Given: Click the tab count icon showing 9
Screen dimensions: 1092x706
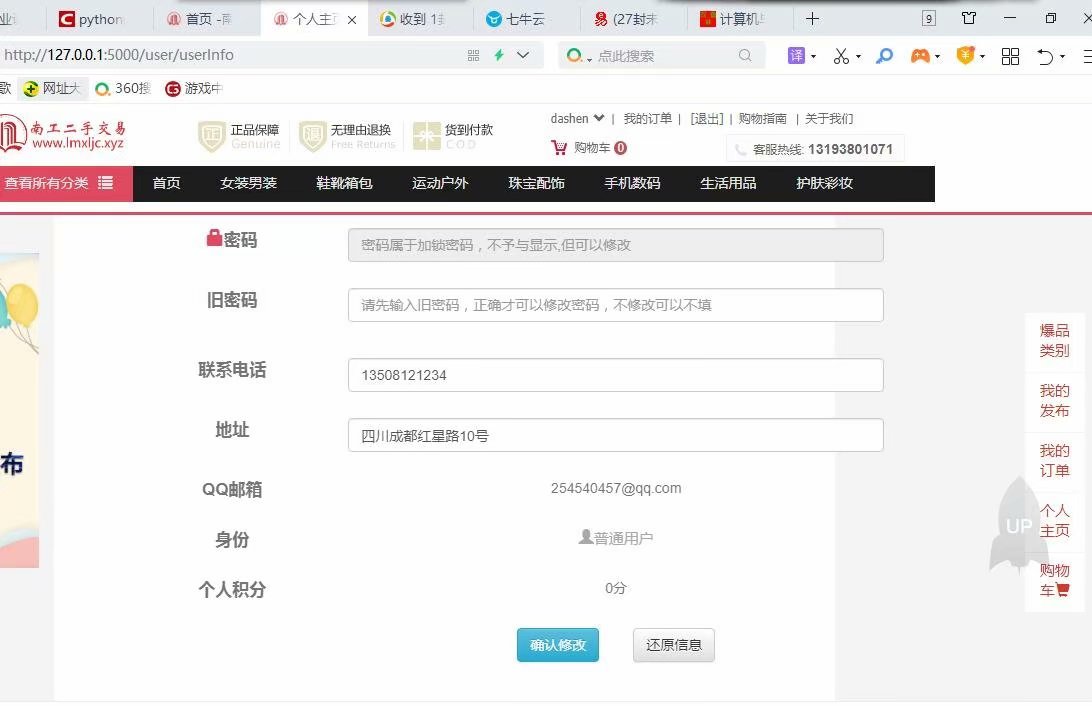Looking at the screenshot, I should (928, 19).
